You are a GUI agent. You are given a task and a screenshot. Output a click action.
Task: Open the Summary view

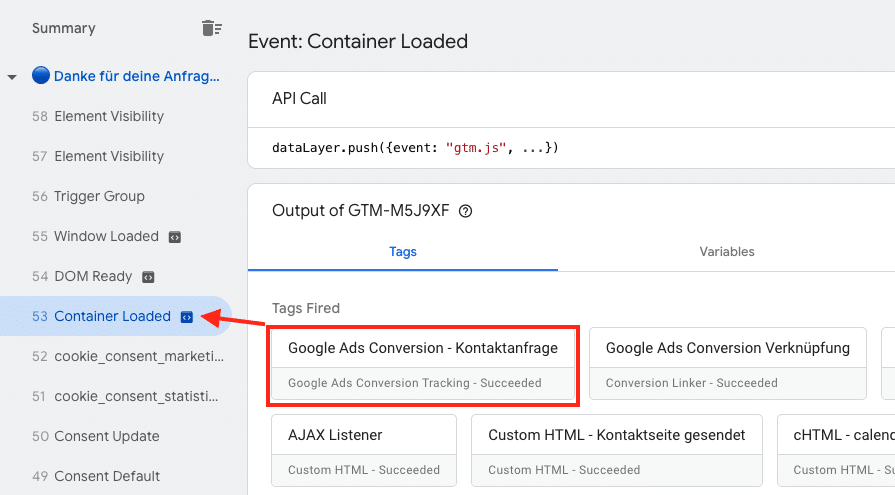click(x=64, y=28)
